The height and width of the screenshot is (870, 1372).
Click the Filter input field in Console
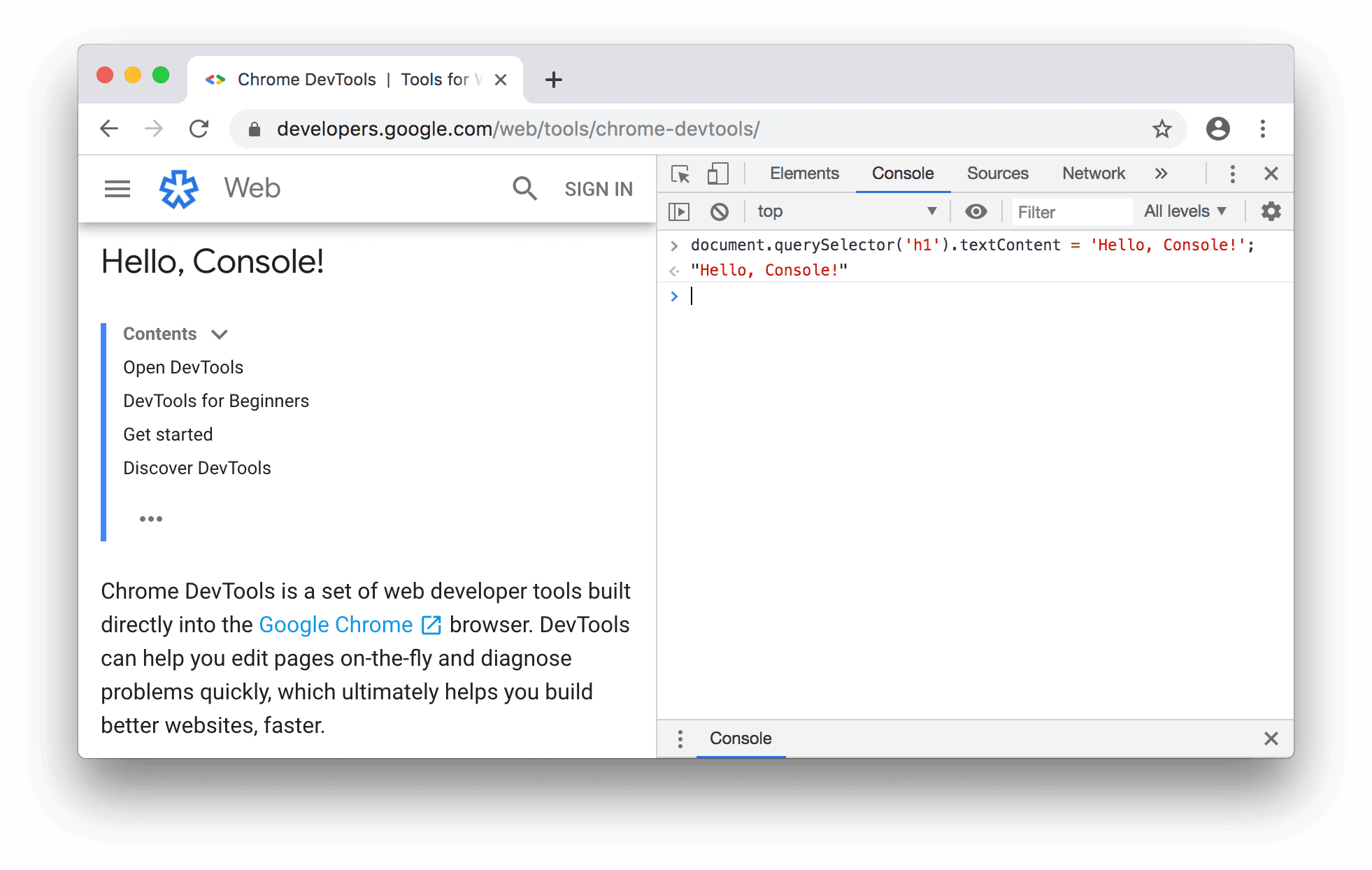pos(1065,210)
